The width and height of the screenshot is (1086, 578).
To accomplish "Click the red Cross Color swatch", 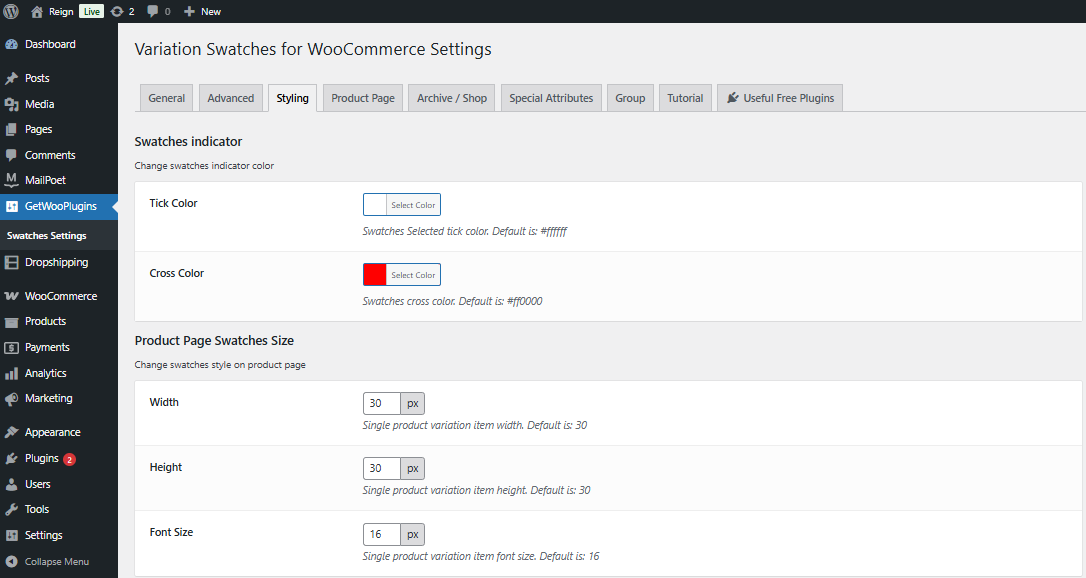I will (x=374, y=274).
